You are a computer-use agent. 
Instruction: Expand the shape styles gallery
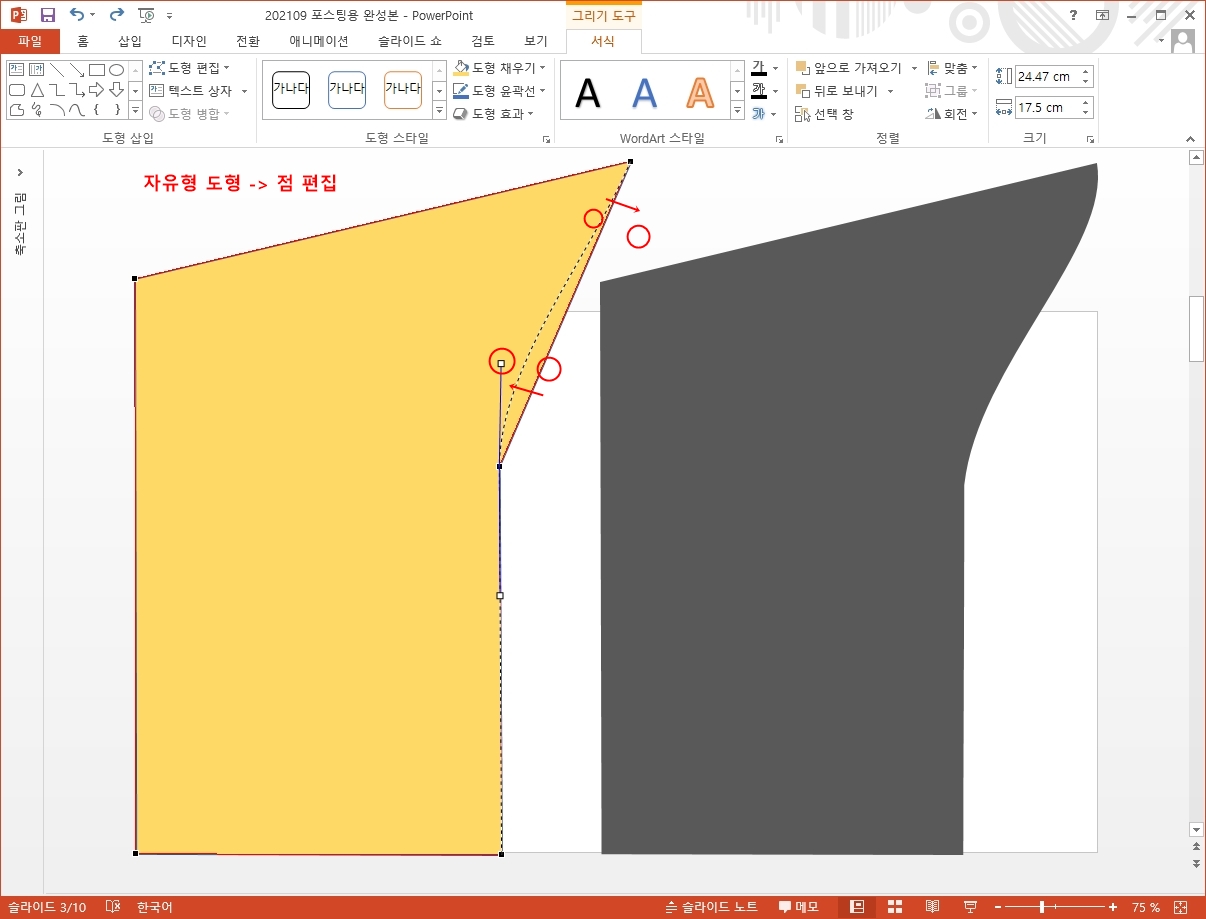coord(439,110)
